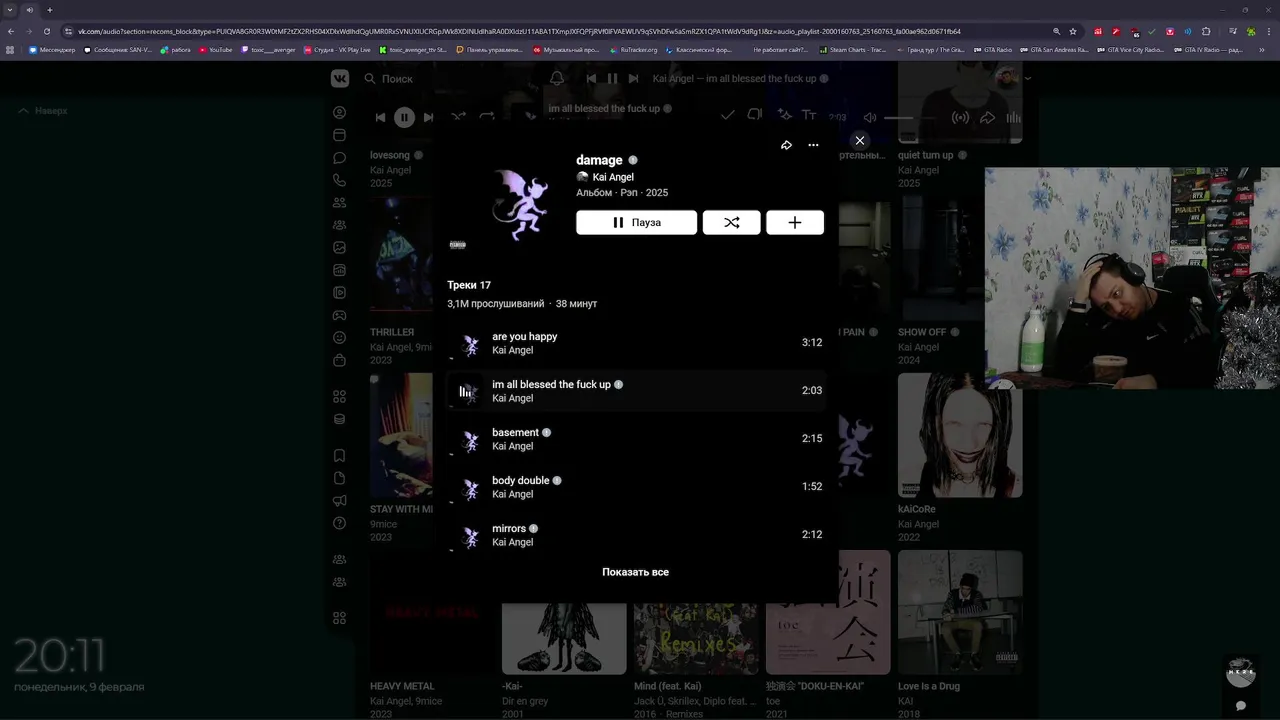Open messenger icon in VK sidebar
Screen dimensions: 1280x720
[340, 158]
